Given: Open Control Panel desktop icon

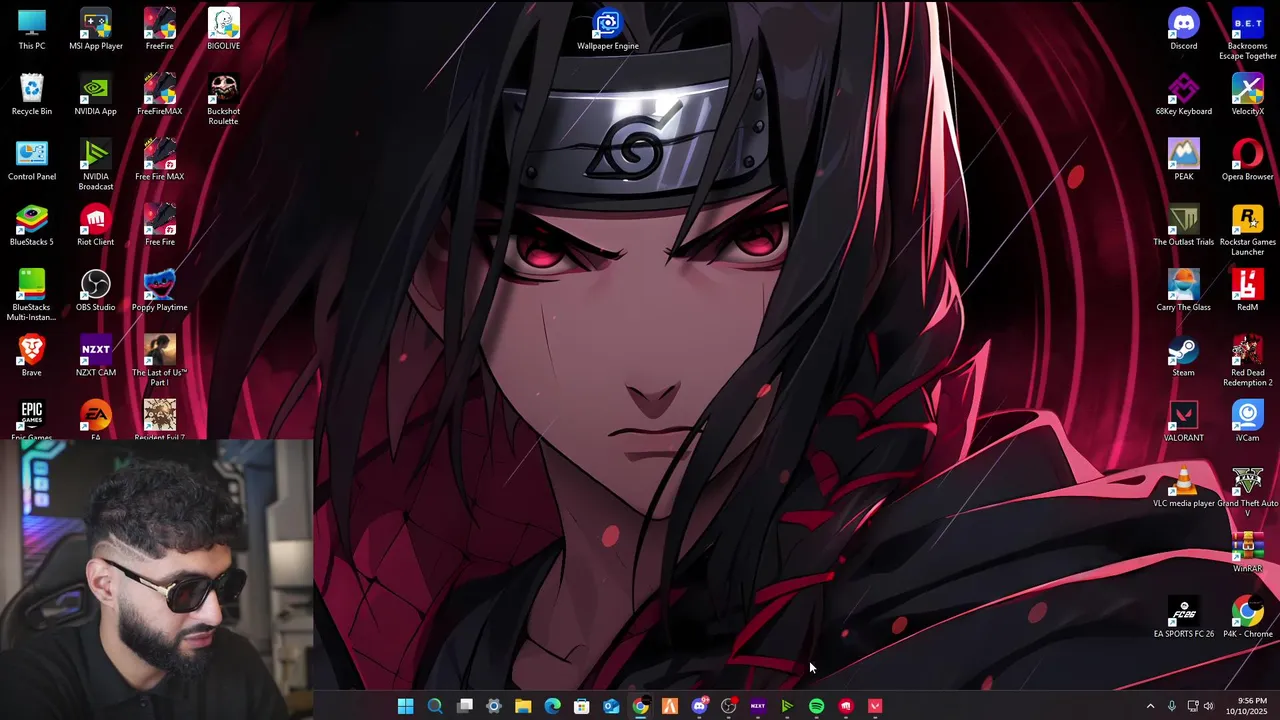Looking at the screenshot, I should (x=32, y=160).
